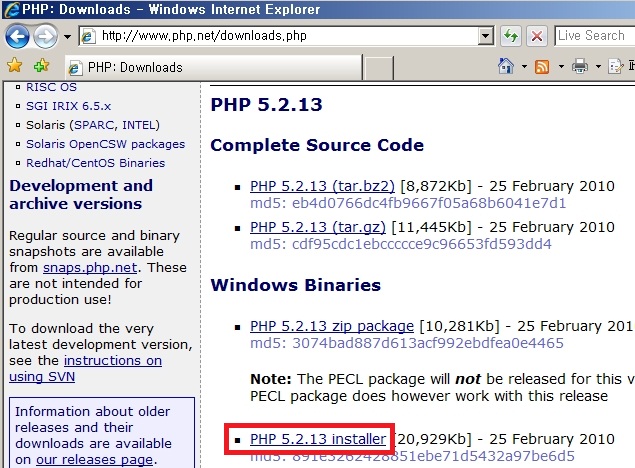Click the INTEL link under Solaris
635x468 pixels.
(x=139, y=125)
